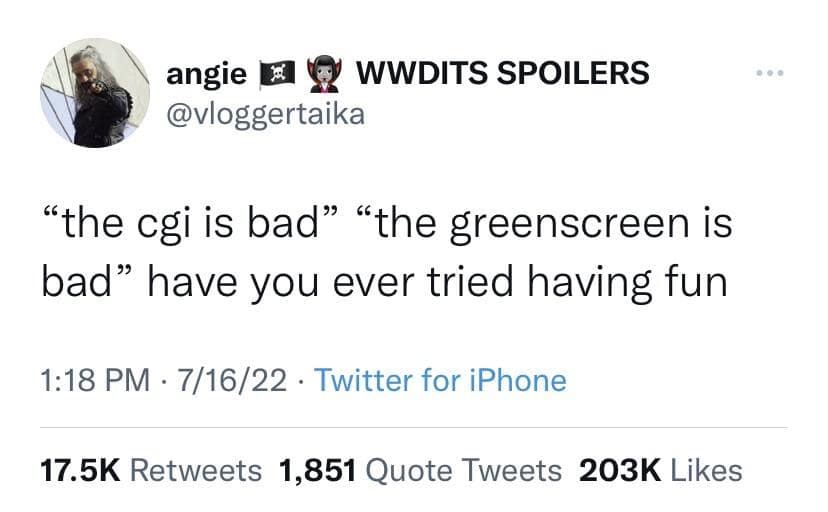The image size is (828, 512).
Task: Click the 17.5K retweet count
Action: 81,470
